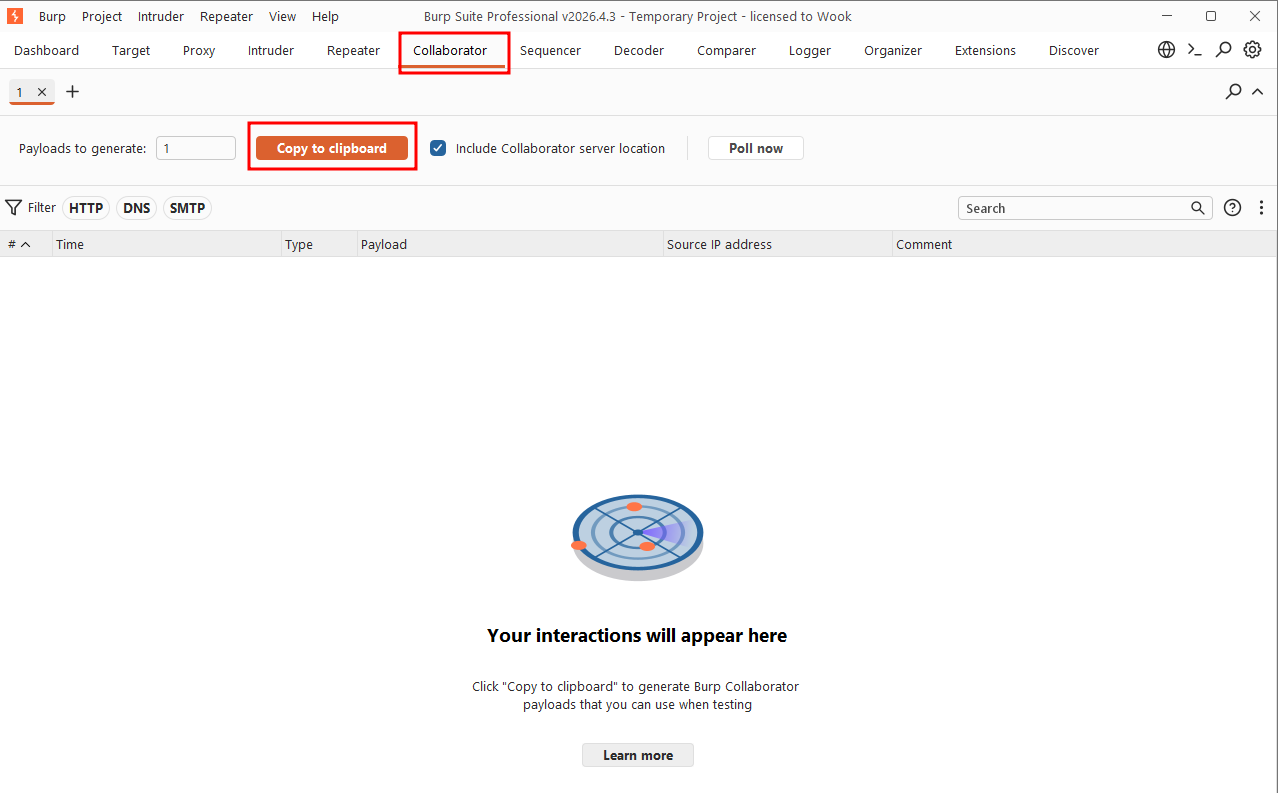The image size is (1278, 793).
Task: Add a new Collaborator tab with plus icon
Action: 72,92
